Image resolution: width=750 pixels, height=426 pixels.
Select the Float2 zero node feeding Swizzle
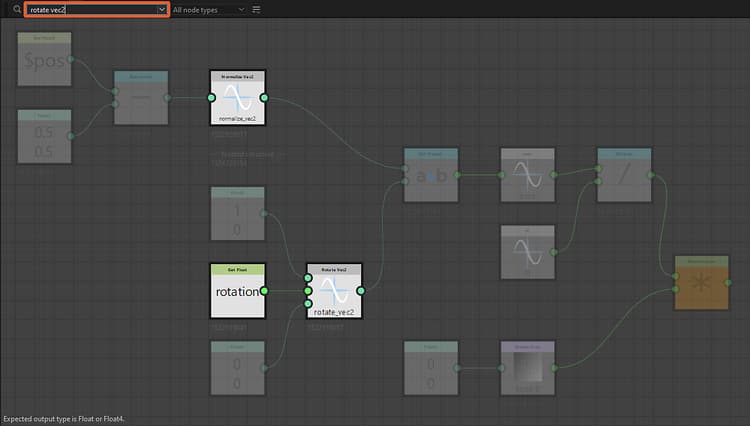point(431,368)
